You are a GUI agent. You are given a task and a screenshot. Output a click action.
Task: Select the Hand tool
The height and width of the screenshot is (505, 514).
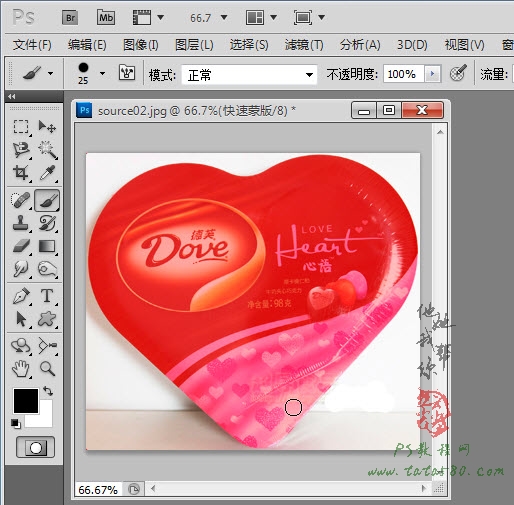(x=21, y=369)
